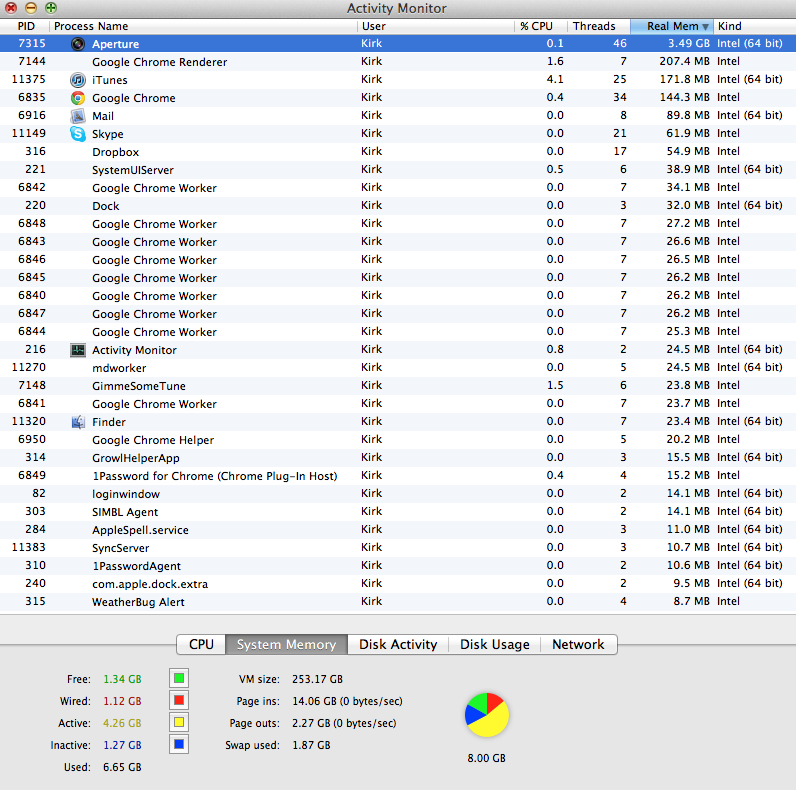Screen dimensions: 796x790
Task: Select the mdworker process row
Action: pyautogui.click(x=398, y=368)
